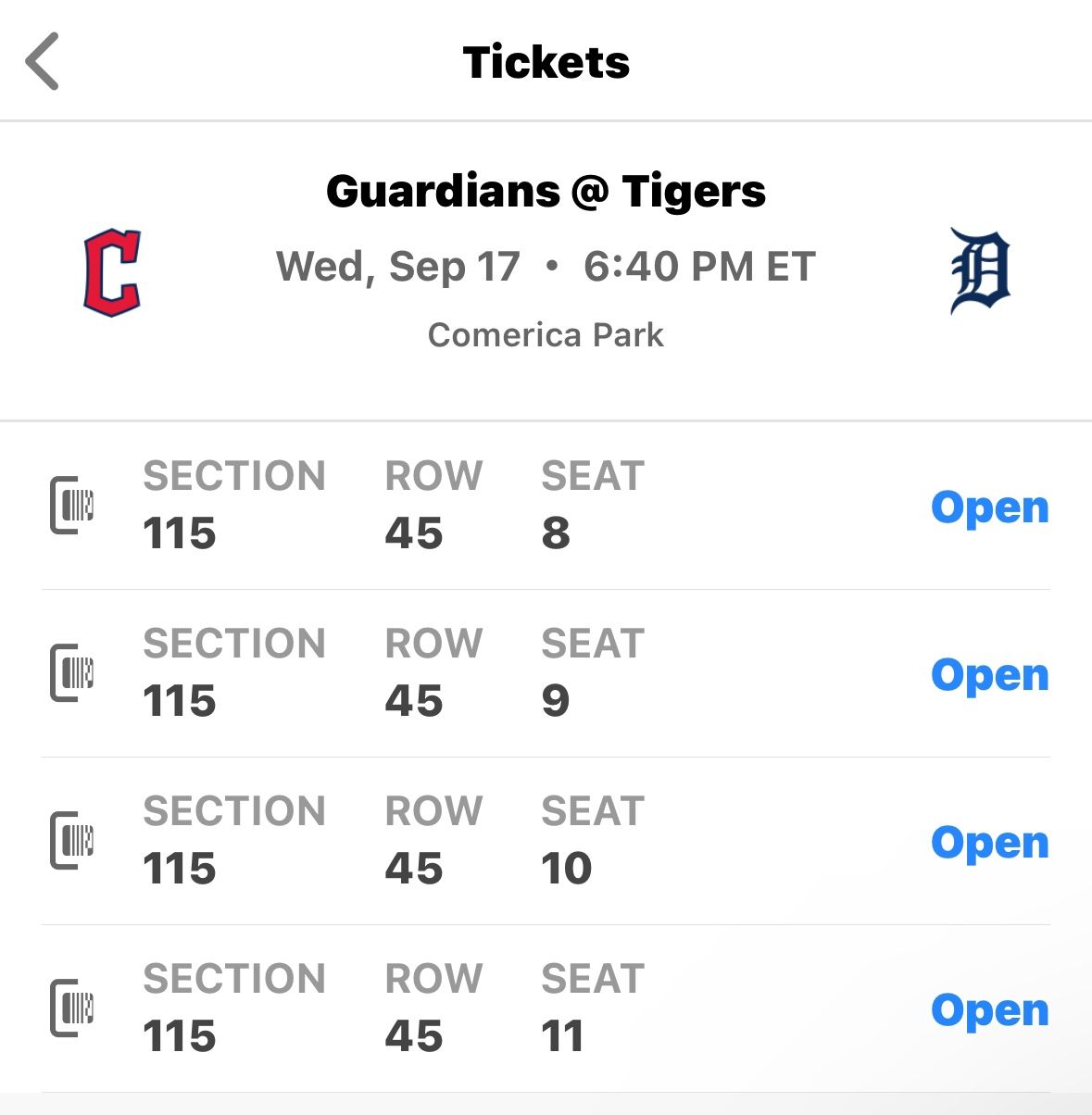Screen dimensions: 1092x1115
Task: Tap the Cleveland Guardians logo
Action: click(x=112, y=272)
